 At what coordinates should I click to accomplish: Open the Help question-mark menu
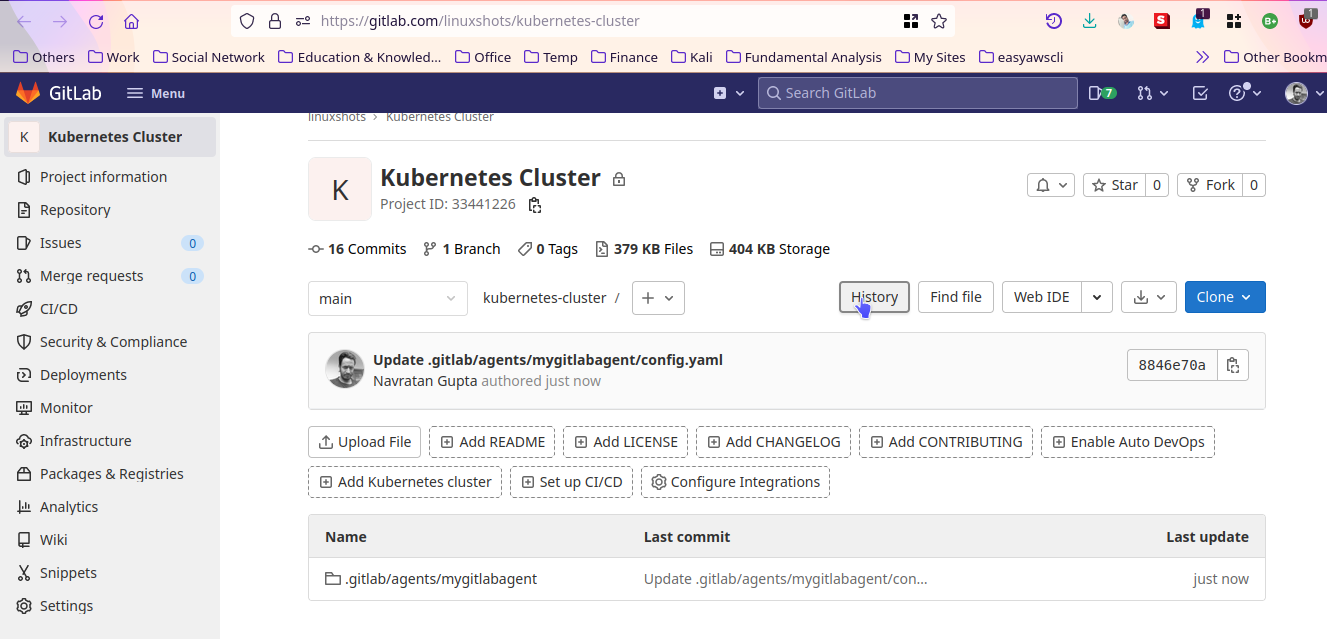[x=1240, y=92]
